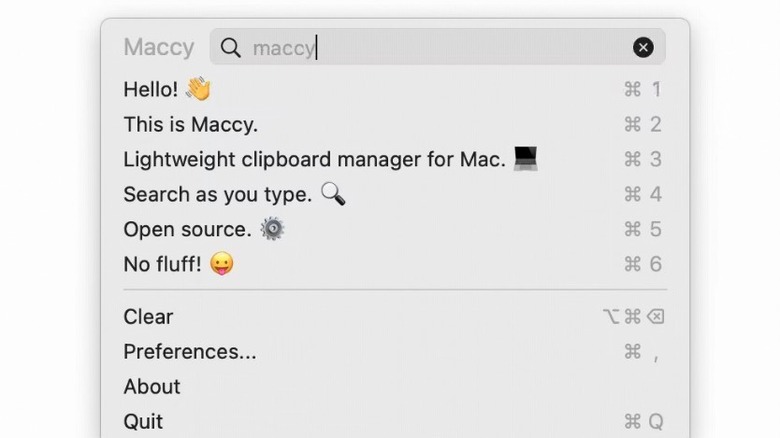Click the laptop emoji icon
The height and width of the screenshot is (438, 780).
click(x=526, y=158)
